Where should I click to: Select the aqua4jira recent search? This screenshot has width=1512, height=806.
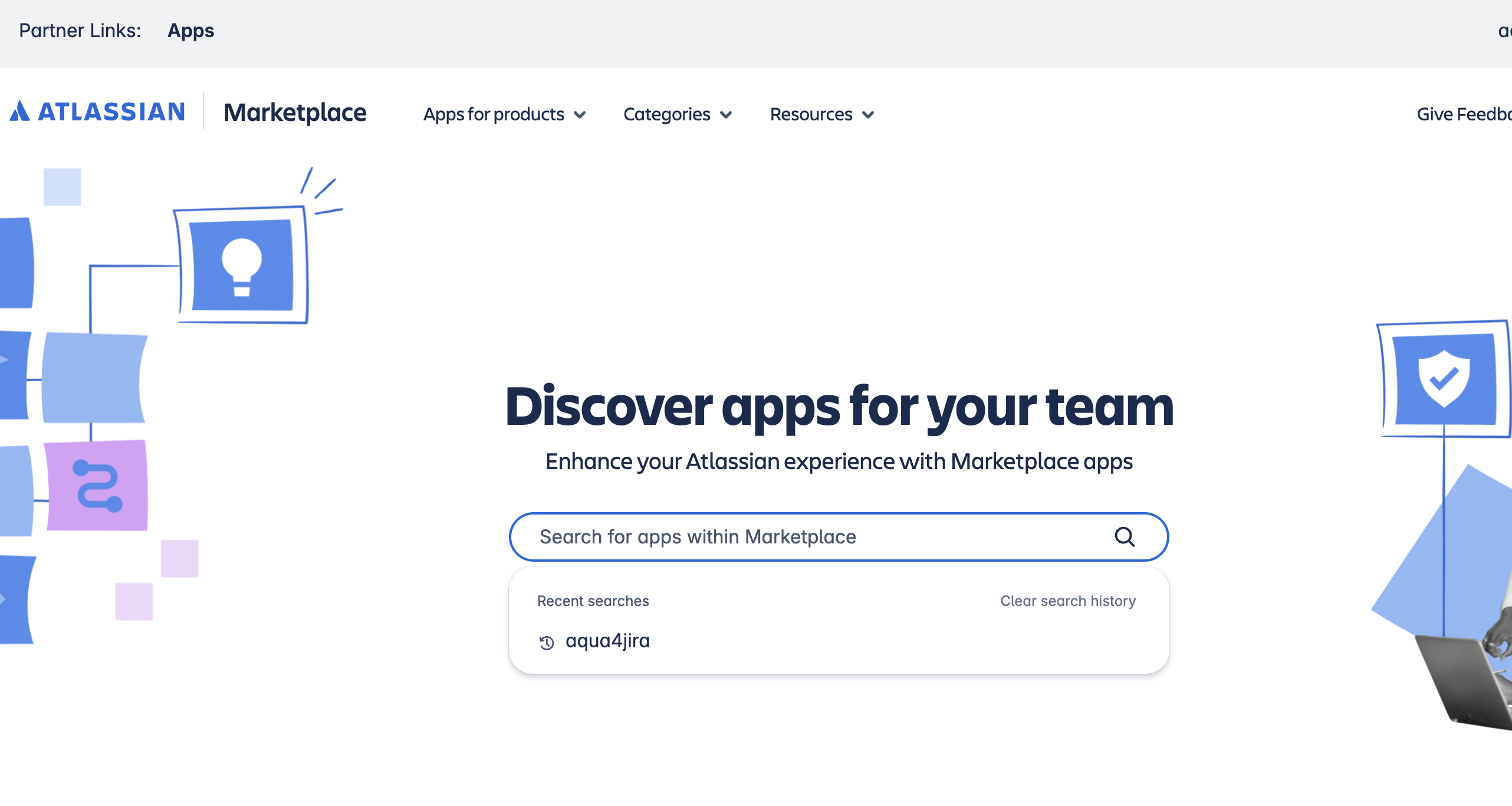click(x=607, y=641)
